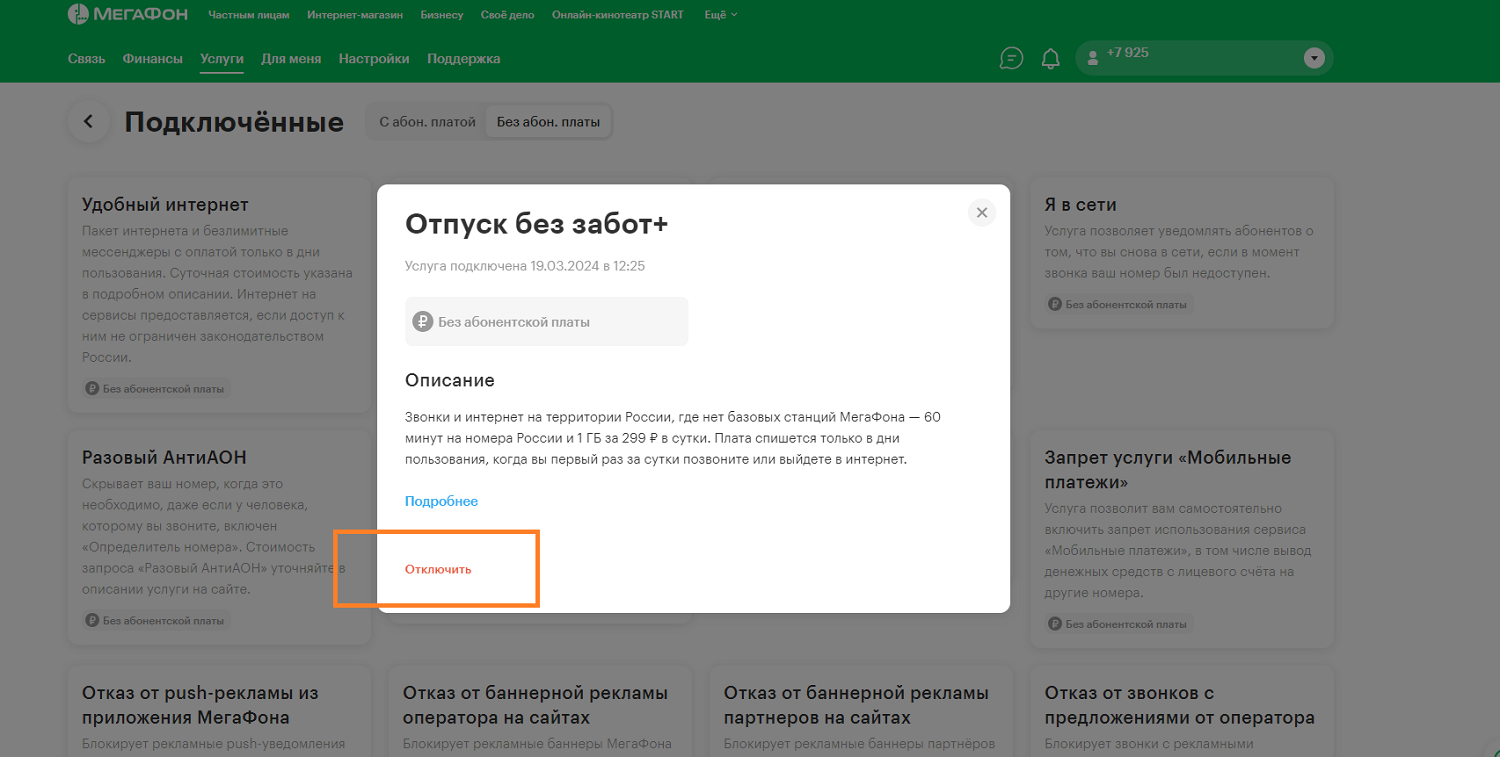The height and width of the screenshot is (757, 1500).
Task: Click the MegaFon logo
Action: (x=129, y=14)
